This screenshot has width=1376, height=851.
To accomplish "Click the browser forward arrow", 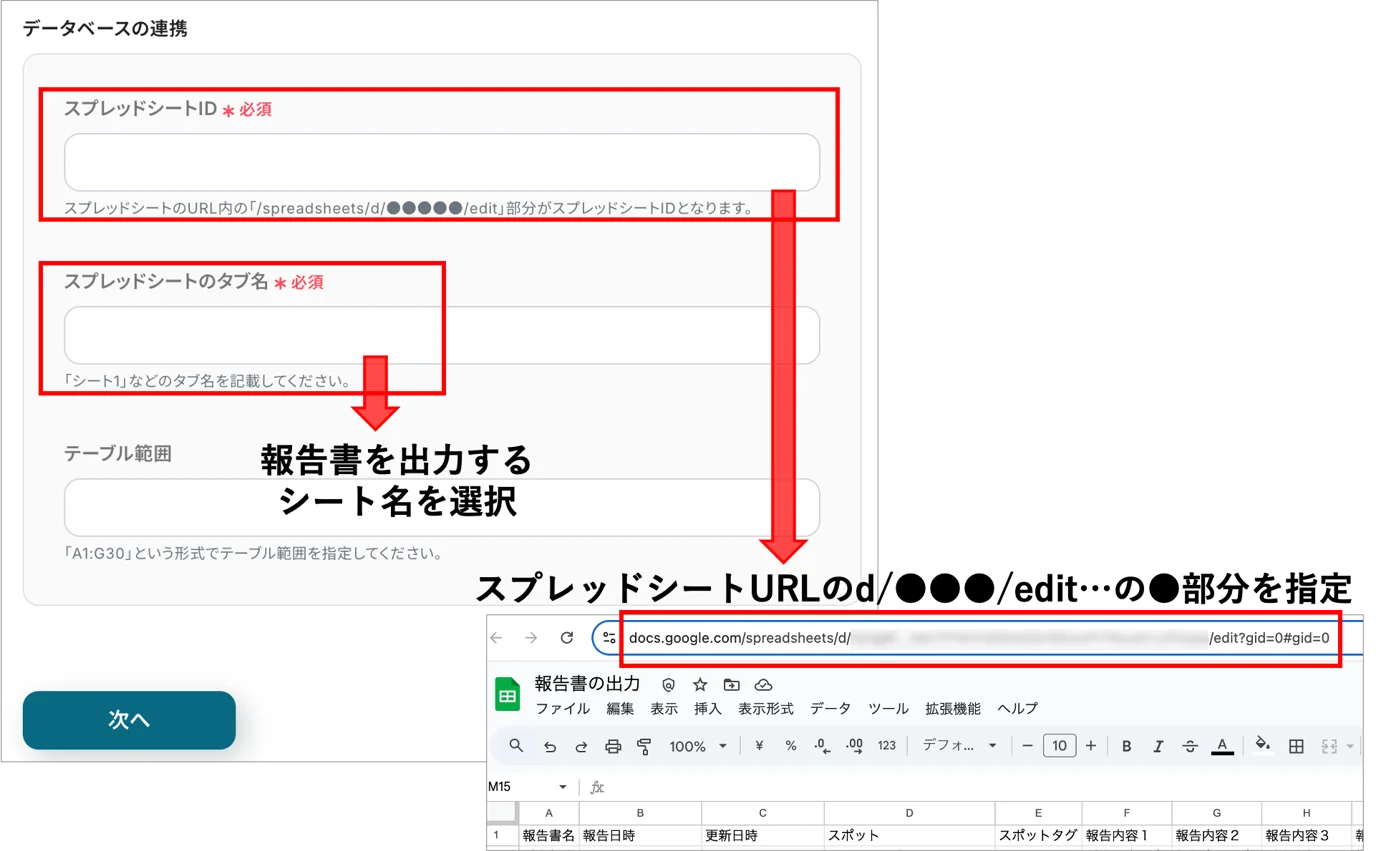I will (531, 637).
